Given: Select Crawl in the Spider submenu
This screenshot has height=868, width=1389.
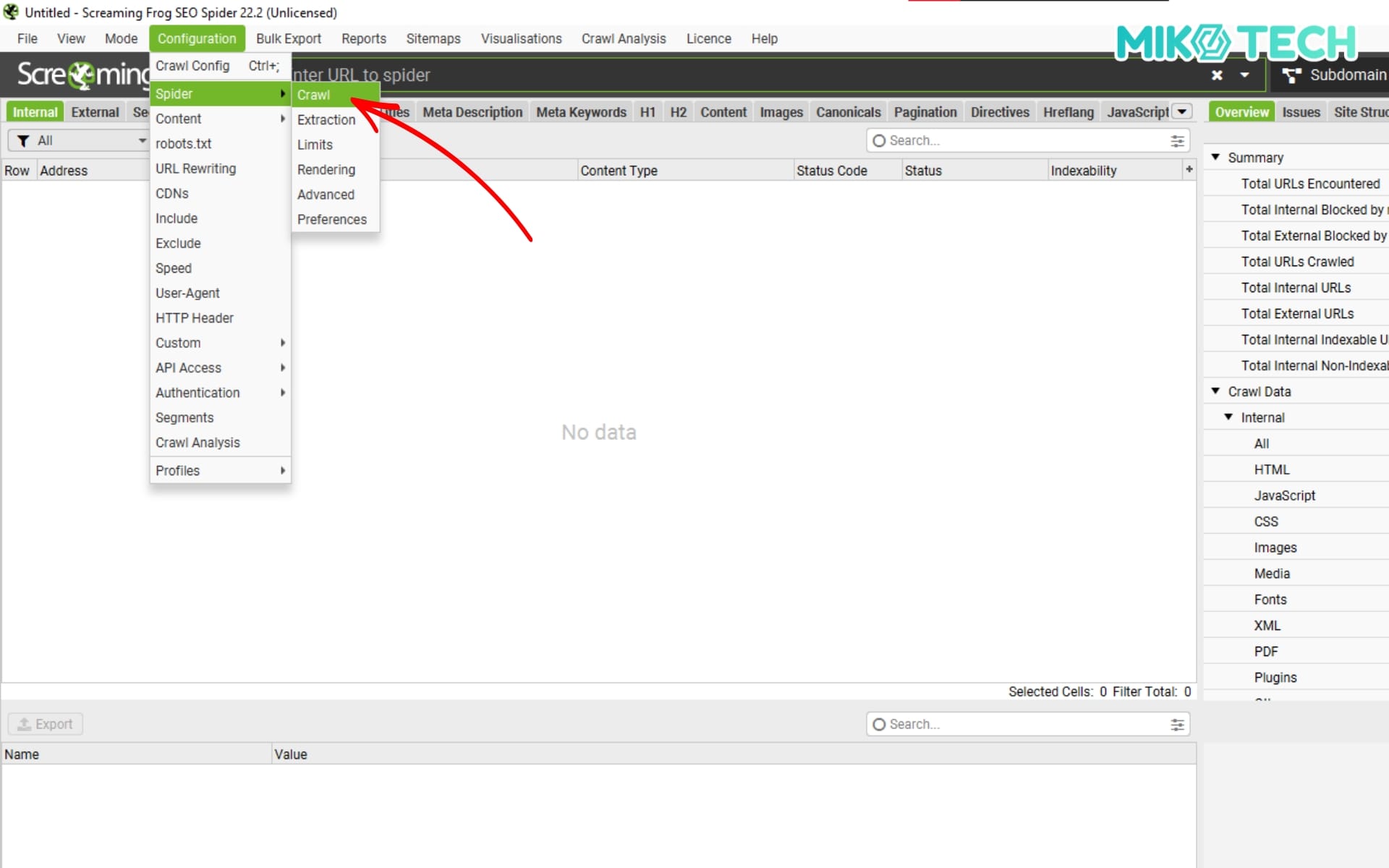Looking at the screenshot, I should click(314, 95).
